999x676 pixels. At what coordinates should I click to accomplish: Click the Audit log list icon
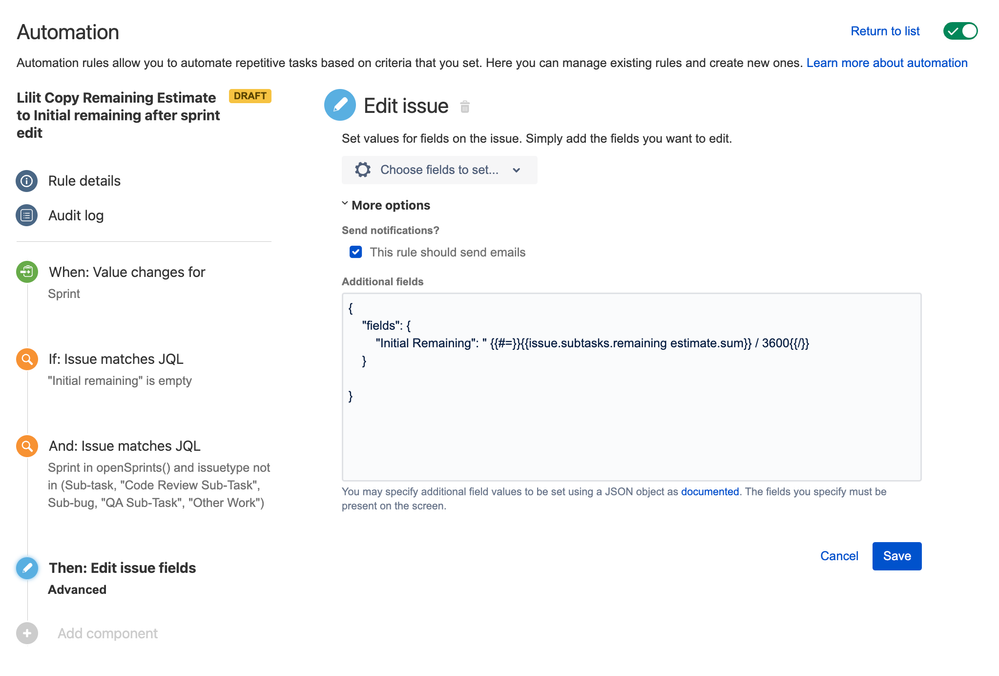(x=27, y=215)
